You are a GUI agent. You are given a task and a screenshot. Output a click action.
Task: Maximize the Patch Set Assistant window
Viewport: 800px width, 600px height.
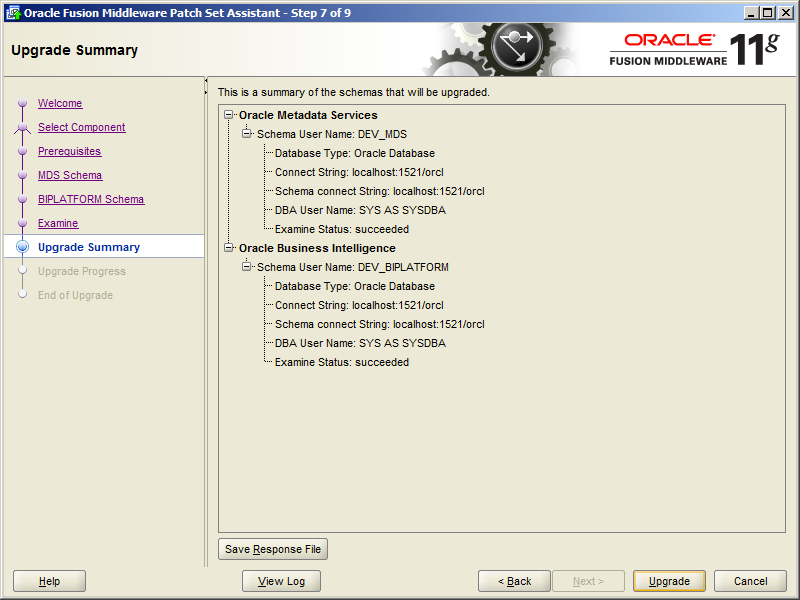767,13
